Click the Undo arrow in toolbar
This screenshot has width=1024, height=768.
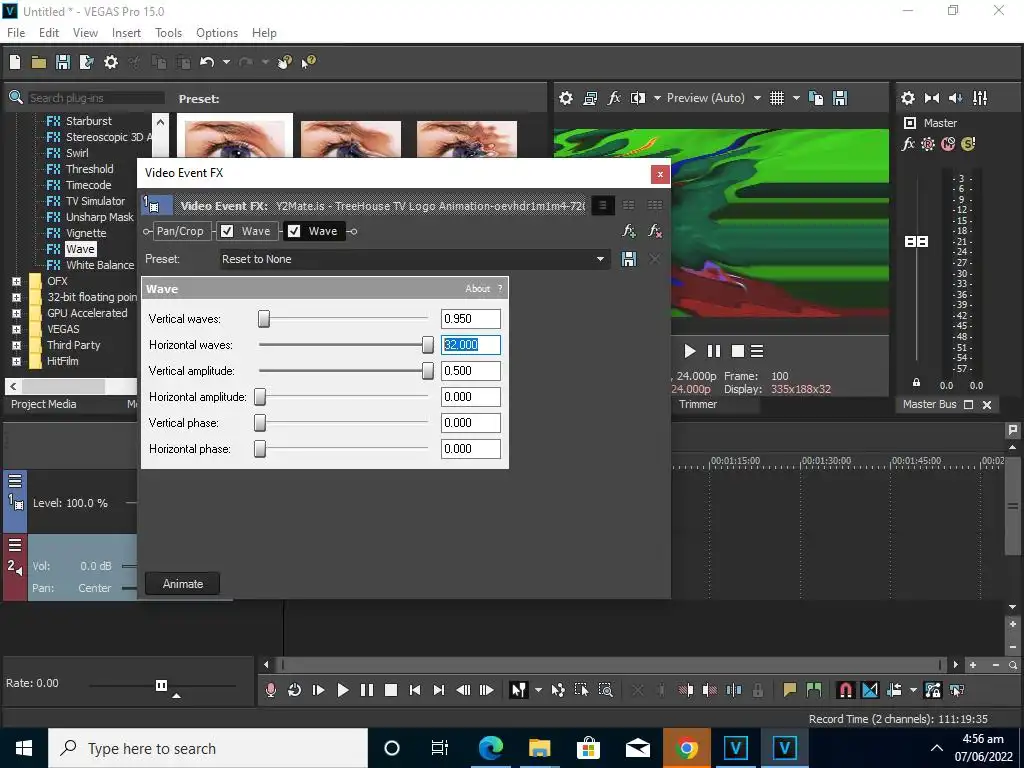click(207, 62)
